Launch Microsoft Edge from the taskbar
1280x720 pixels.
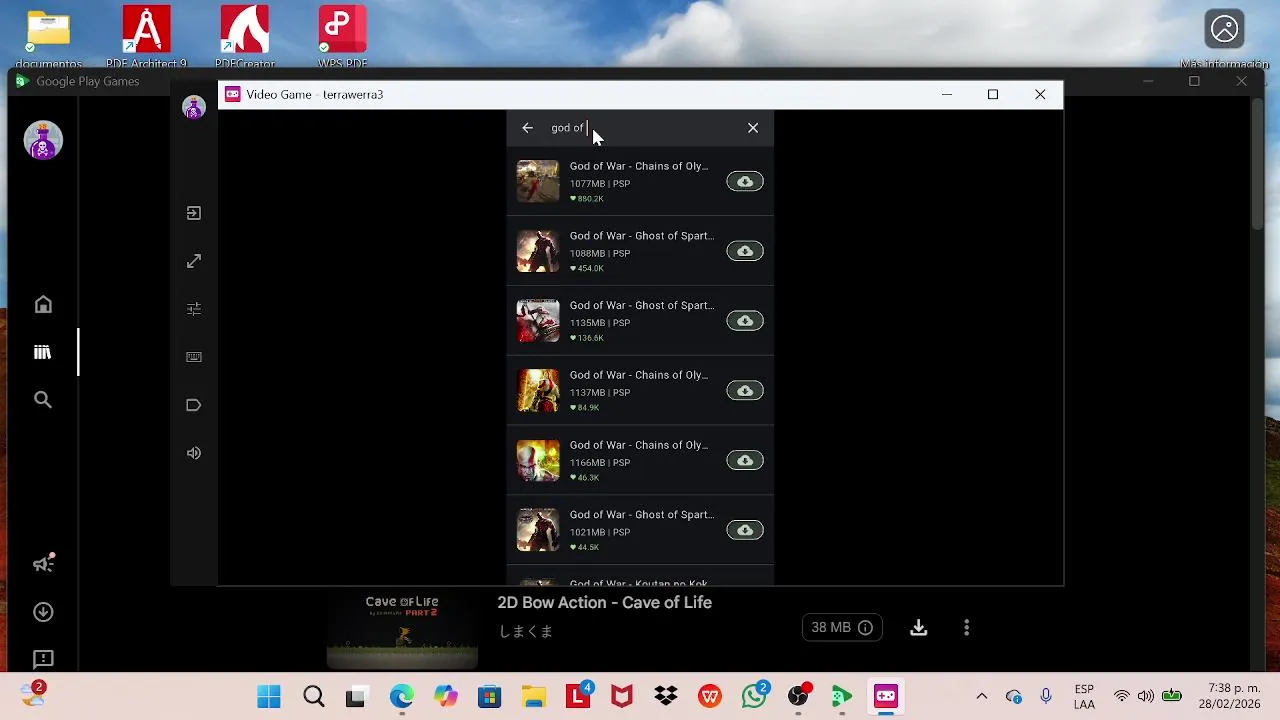(401, 697)
